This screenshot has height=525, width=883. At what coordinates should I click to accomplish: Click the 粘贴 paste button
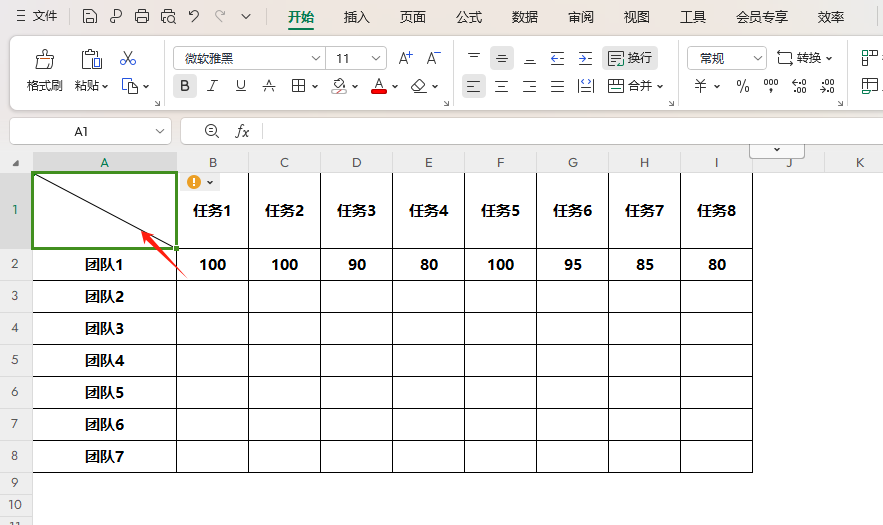(91, 70)
